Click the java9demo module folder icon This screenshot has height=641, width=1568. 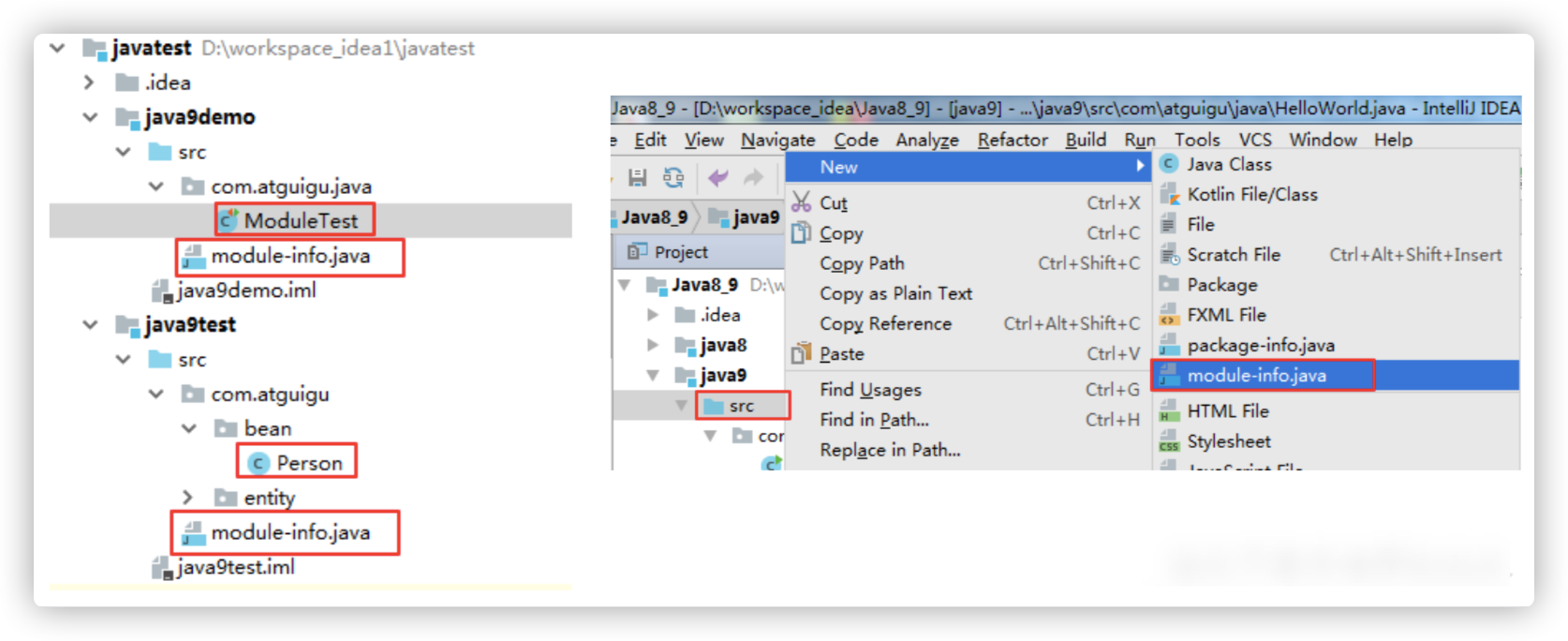pyautogui.click(x=127, y=117)
